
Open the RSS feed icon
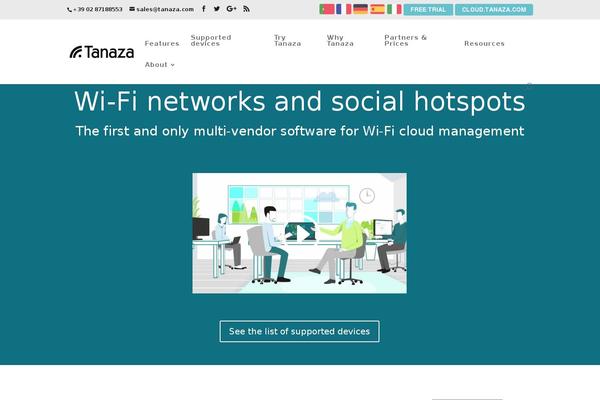tap(246, 9)
